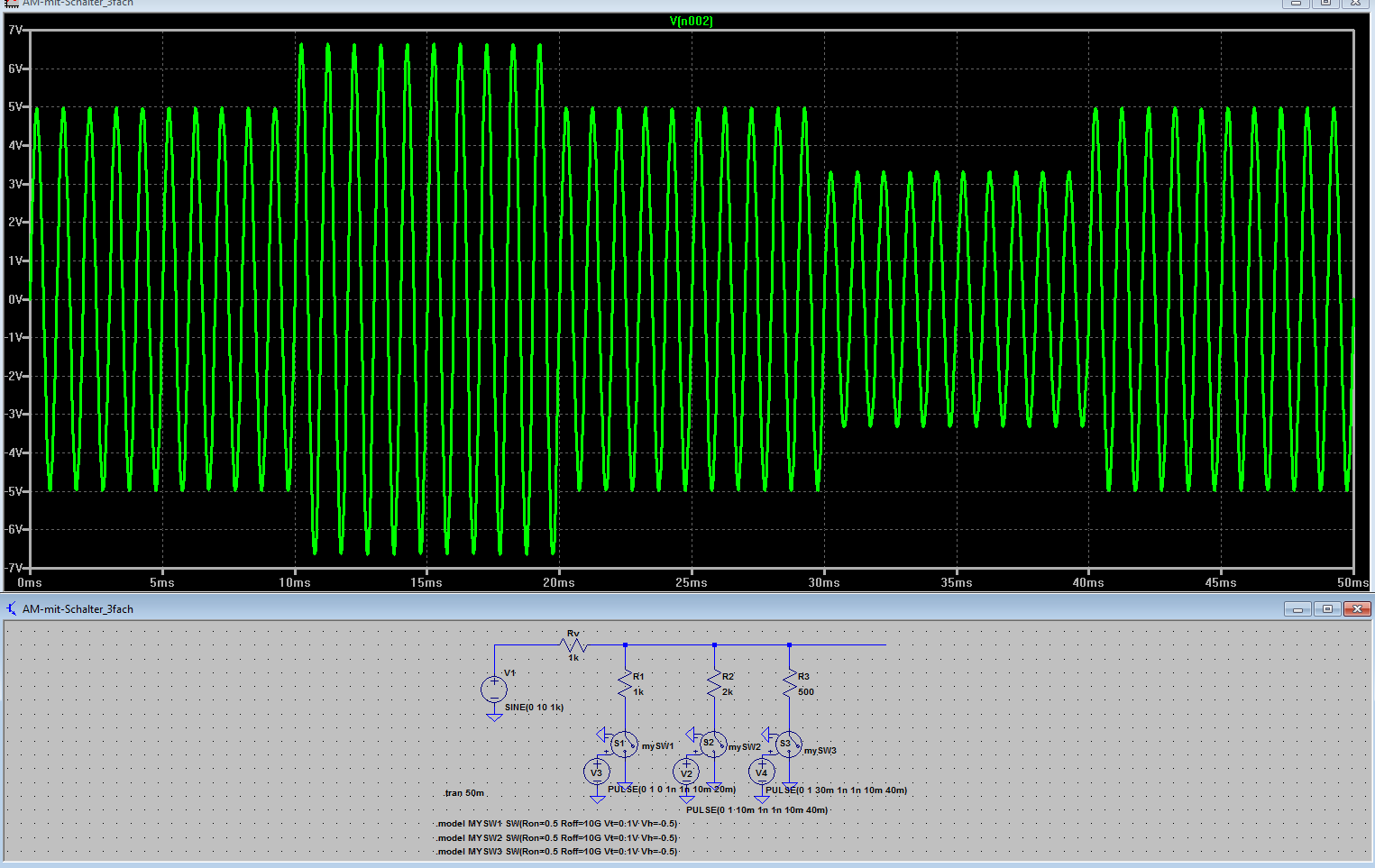Click the .model MYSW1 directive line
The image size is (1375, 868).
click(x=556, y=824)
